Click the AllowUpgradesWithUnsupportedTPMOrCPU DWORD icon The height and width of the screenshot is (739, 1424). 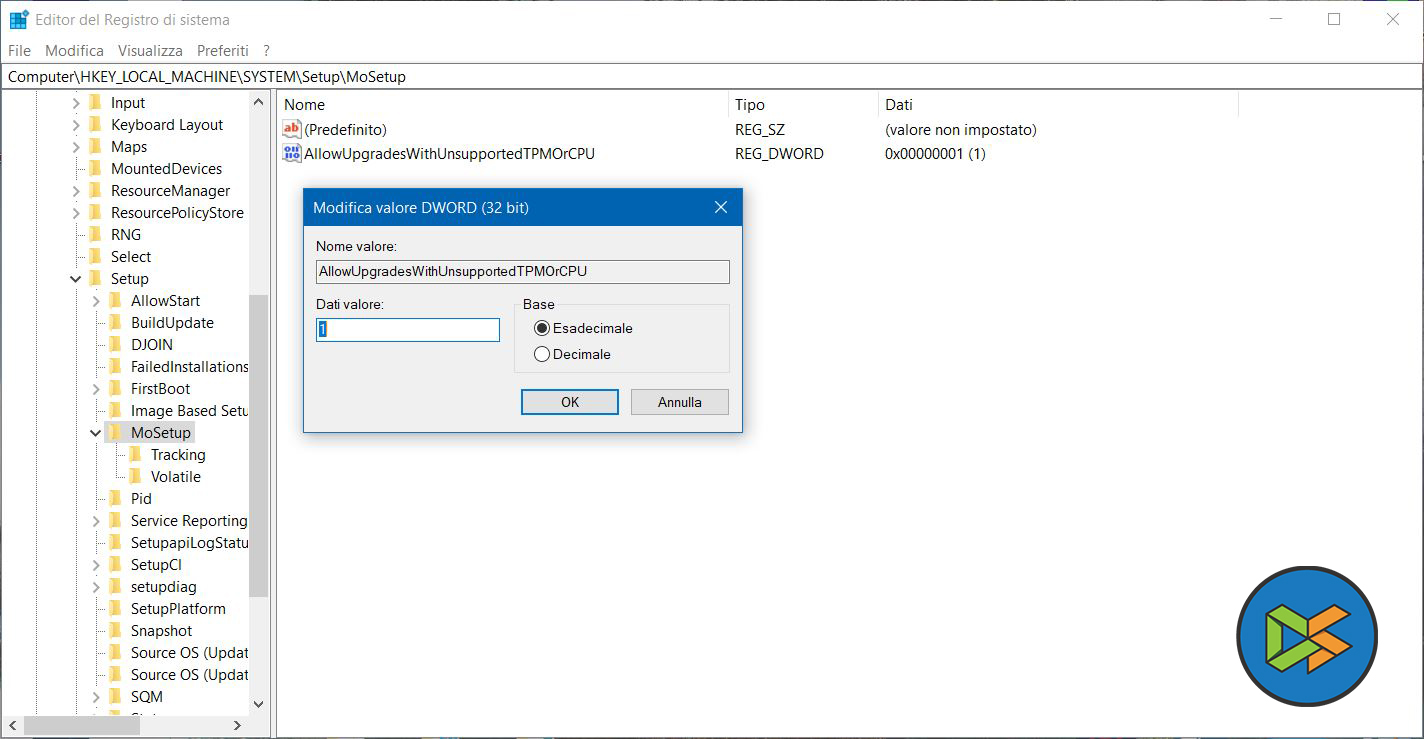[x=292, y=153]
